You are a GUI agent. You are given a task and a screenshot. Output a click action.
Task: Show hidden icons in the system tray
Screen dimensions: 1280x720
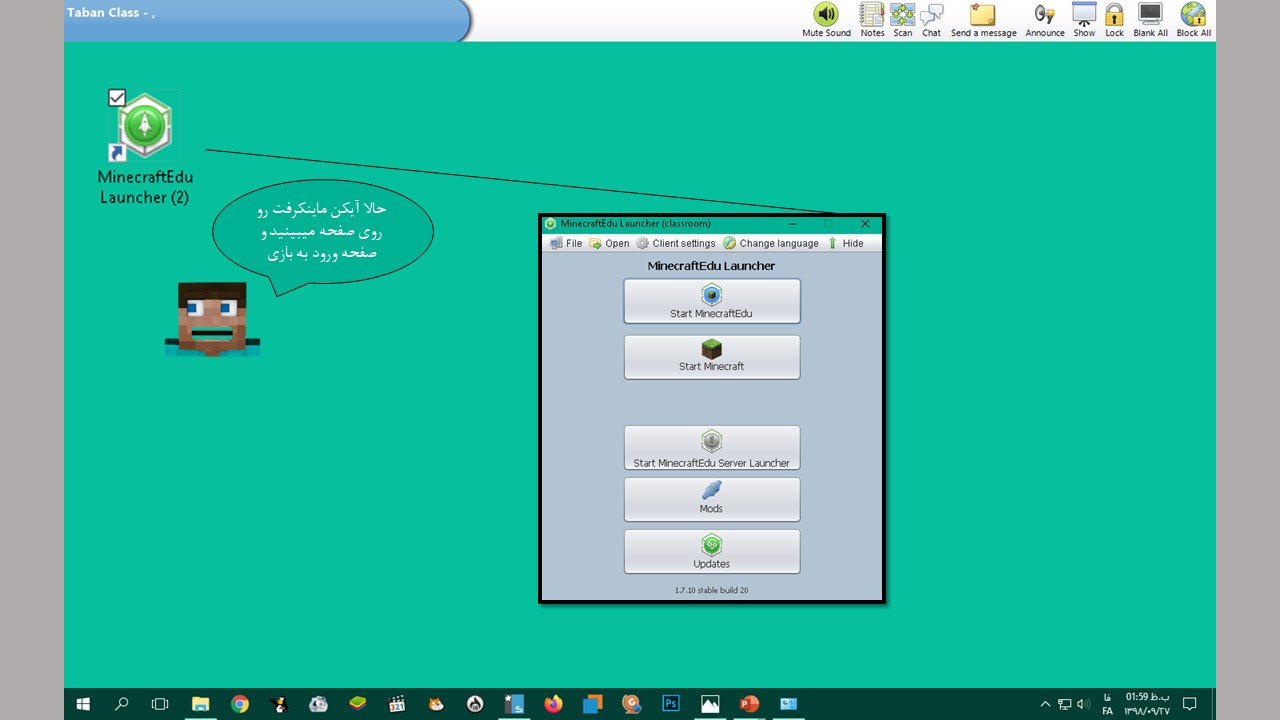[1046, 704]
